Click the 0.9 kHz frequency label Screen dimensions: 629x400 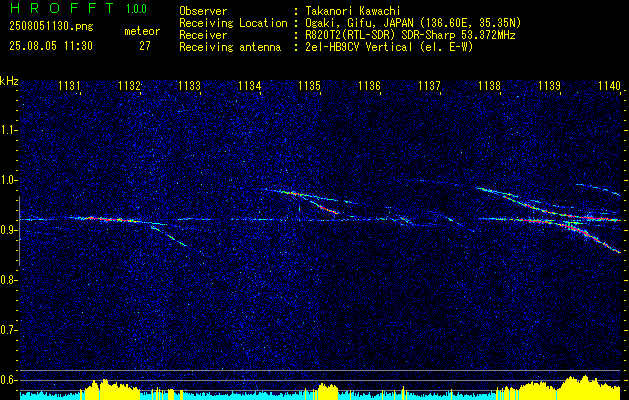(x=8, y=230)
